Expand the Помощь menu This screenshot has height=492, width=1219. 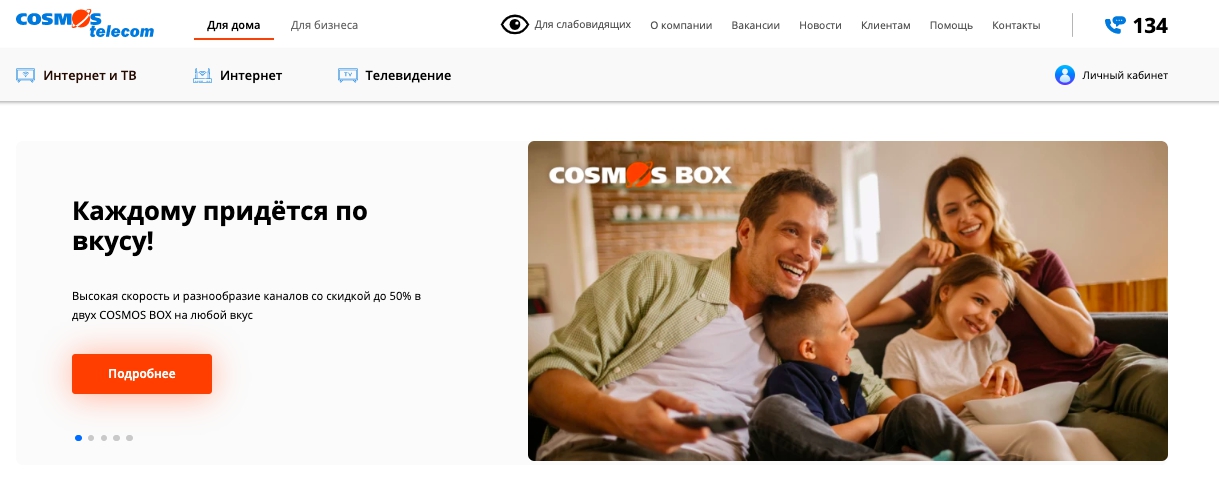pyautogui.click(x=951, y=25)
